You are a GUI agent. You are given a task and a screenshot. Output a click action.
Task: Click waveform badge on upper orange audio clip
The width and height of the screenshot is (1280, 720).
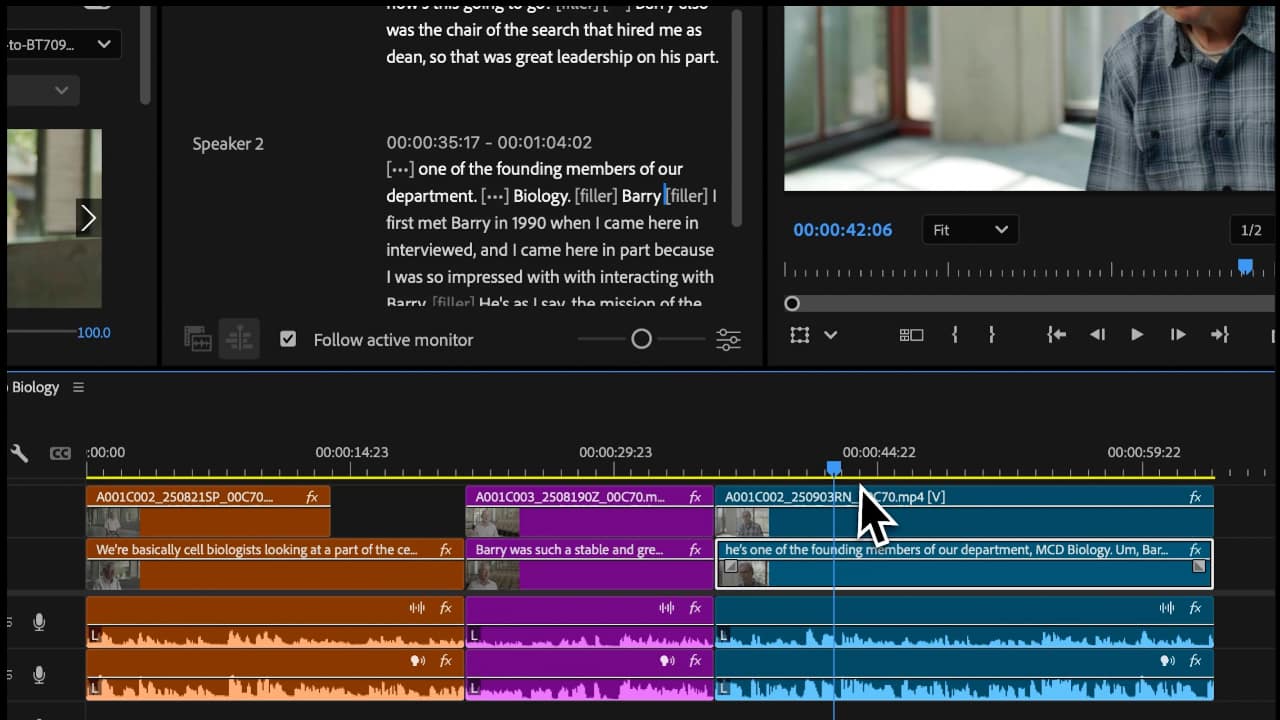tap(417, 608)
